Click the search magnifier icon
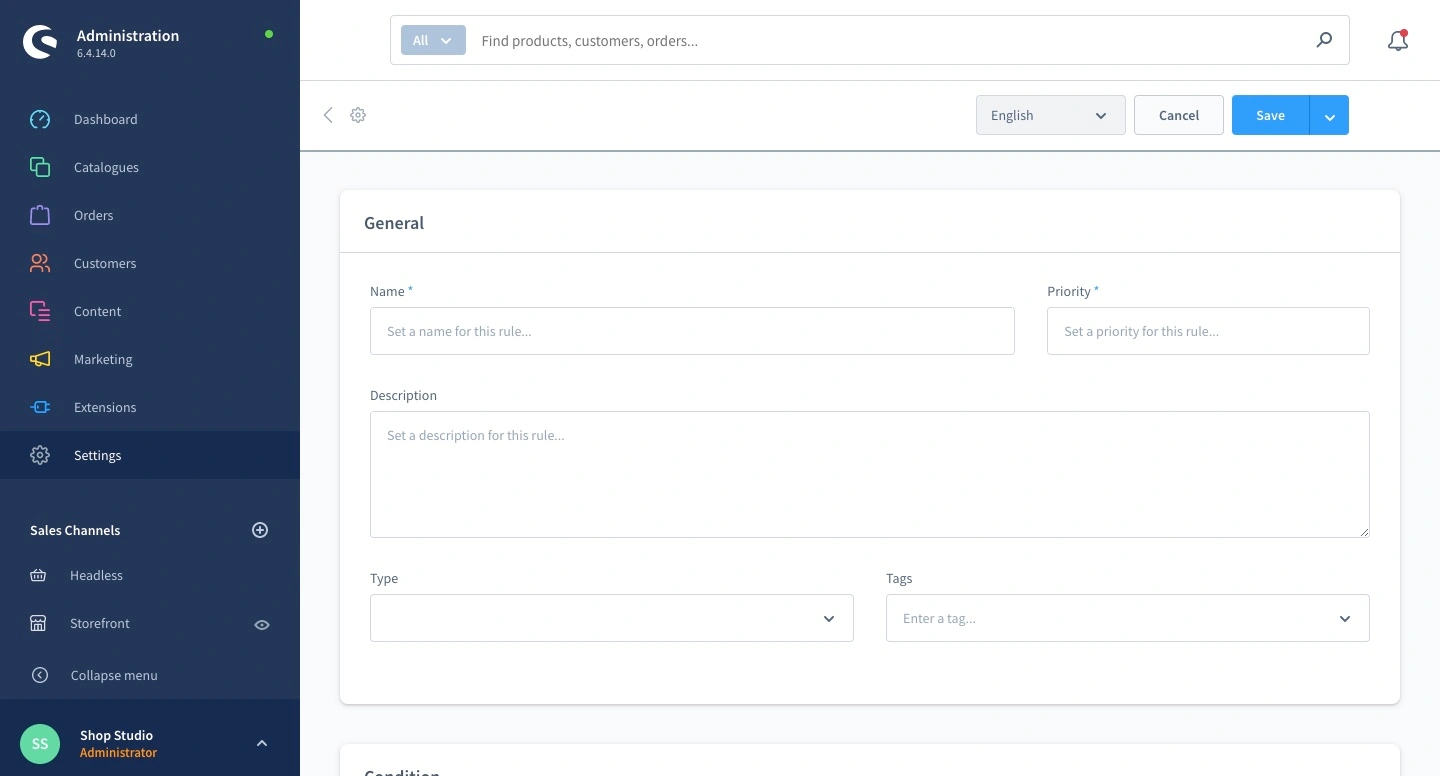Image resolution: width=1440 pixels, height=776 pixels. tap(1324, 41)
